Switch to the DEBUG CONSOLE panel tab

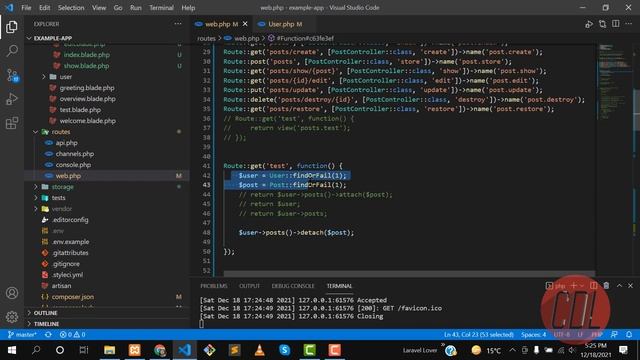[x=293, y=286]
